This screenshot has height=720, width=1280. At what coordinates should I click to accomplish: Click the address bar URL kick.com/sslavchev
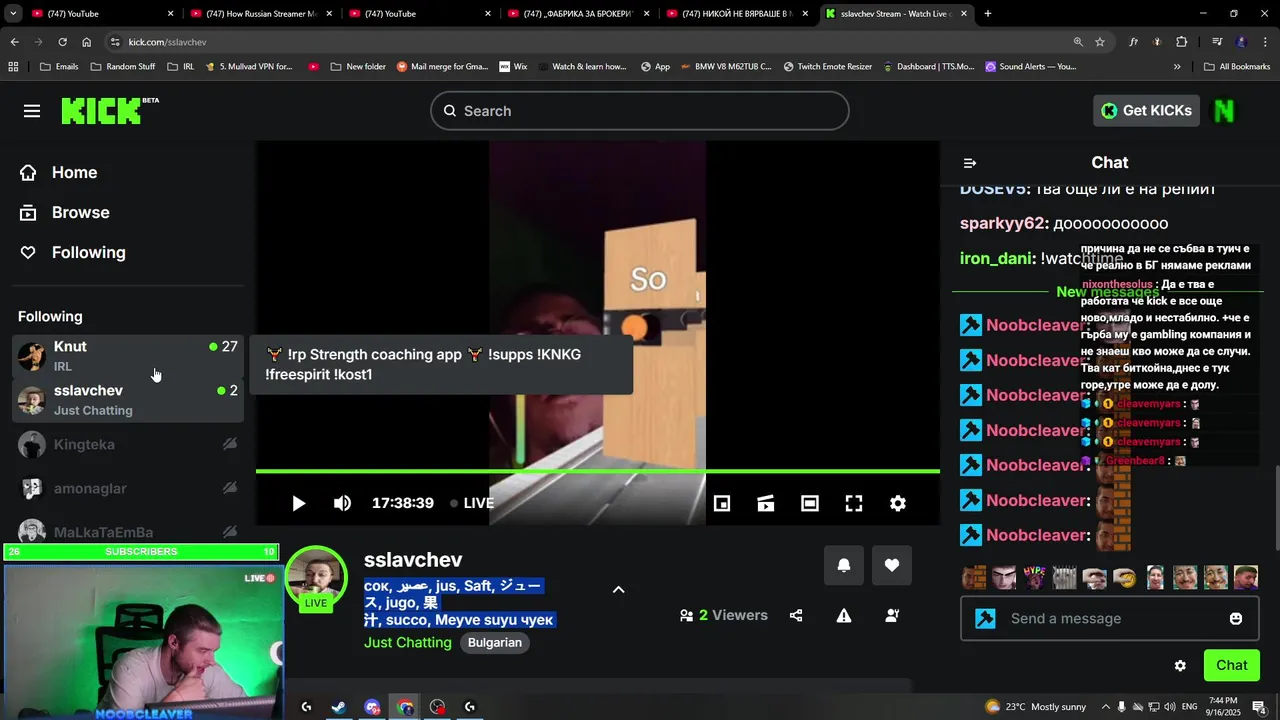pos(167,42)
